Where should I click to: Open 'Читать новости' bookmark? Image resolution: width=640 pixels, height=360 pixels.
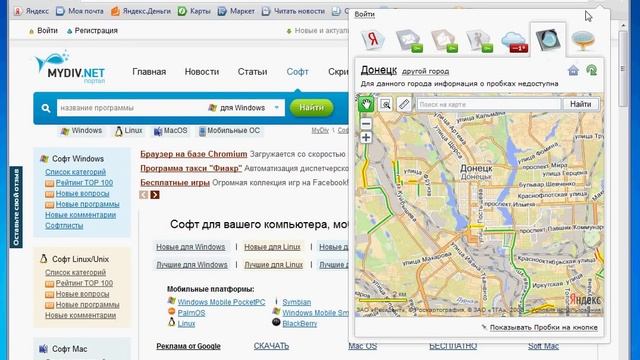[293, 11]
